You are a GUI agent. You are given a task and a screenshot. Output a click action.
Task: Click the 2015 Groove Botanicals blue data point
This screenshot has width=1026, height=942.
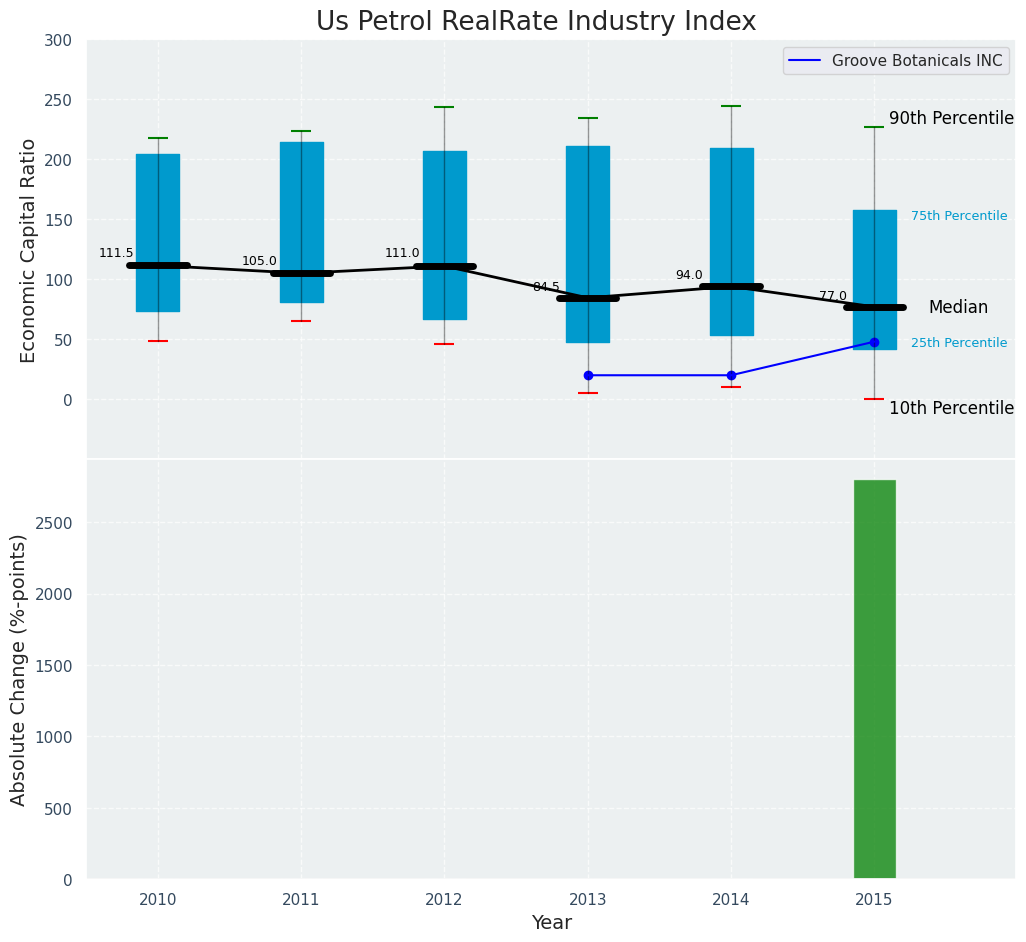874,342
